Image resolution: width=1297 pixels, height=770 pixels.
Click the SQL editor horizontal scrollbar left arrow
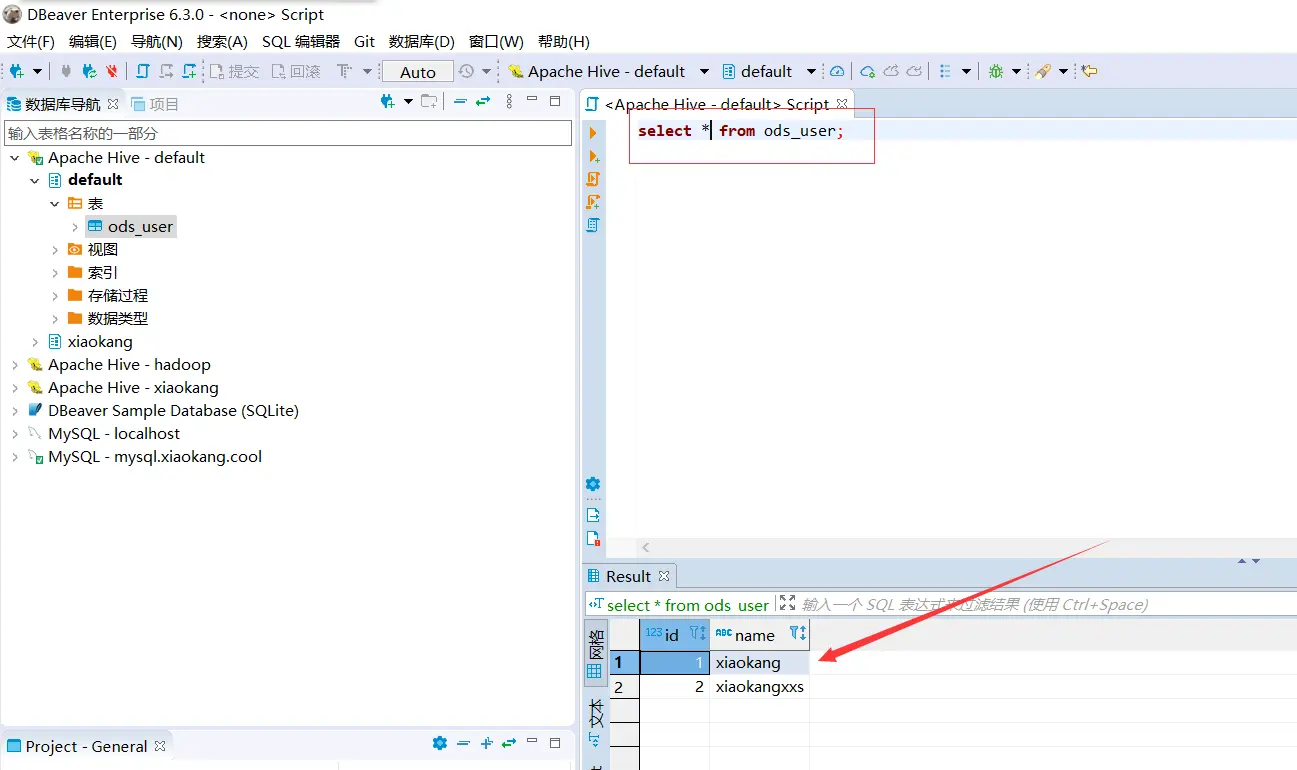coord(646,547)
